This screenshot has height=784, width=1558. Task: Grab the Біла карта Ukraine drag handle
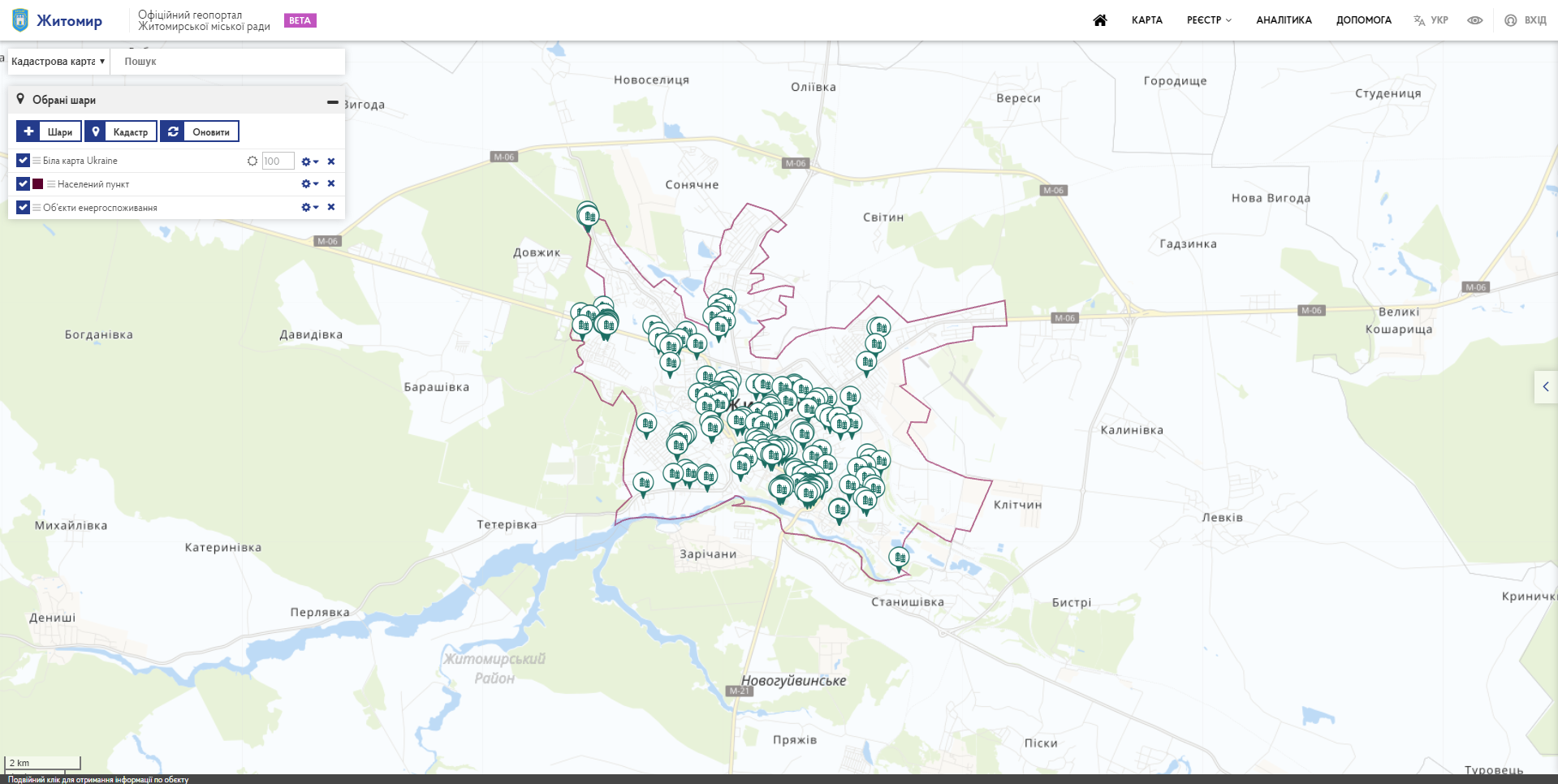[37, 161]
